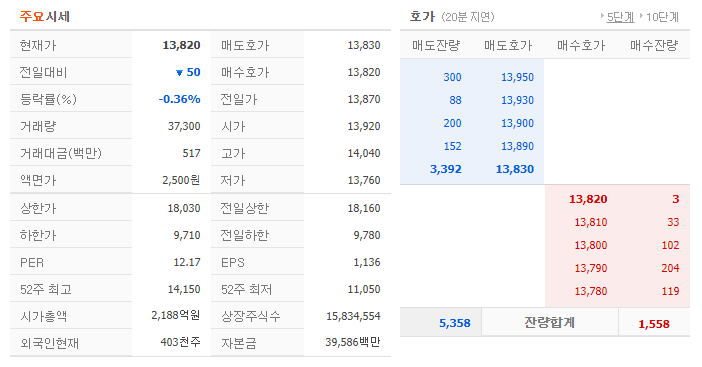The width and height of the screenshot is (702, 367).
Task: Click the 매수잔량 column header
Action: [x=654, y=45]
